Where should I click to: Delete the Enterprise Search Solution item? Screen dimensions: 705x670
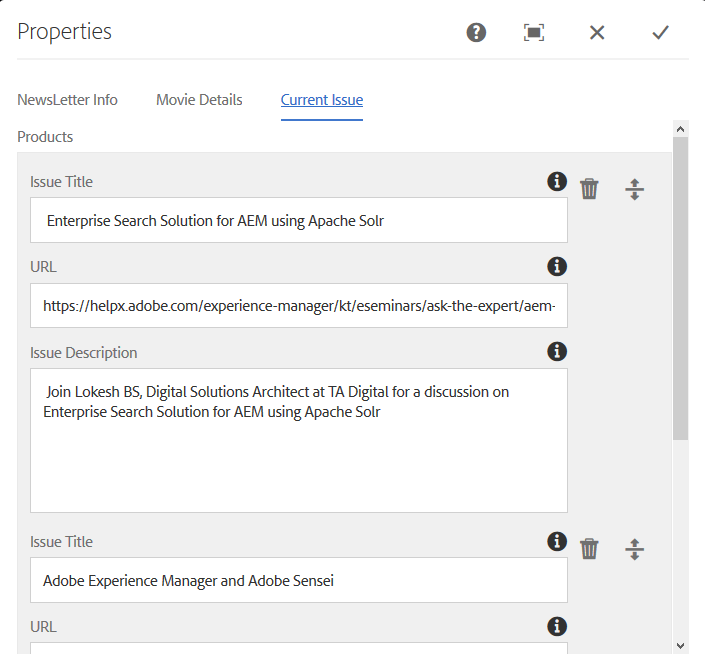[589, 188]
